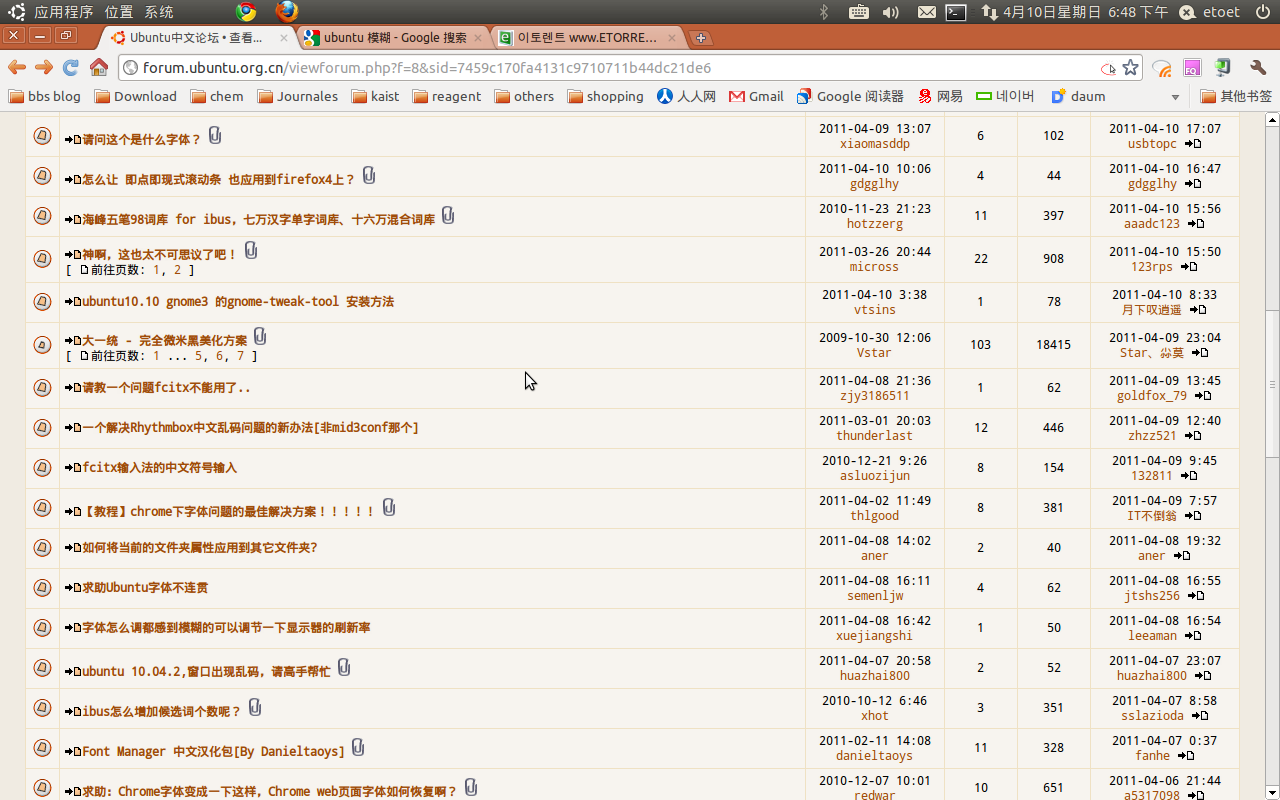Click the Chrome launcher icon in the top panel
This screenshot has height=800, width=1280.
[246, 12]
